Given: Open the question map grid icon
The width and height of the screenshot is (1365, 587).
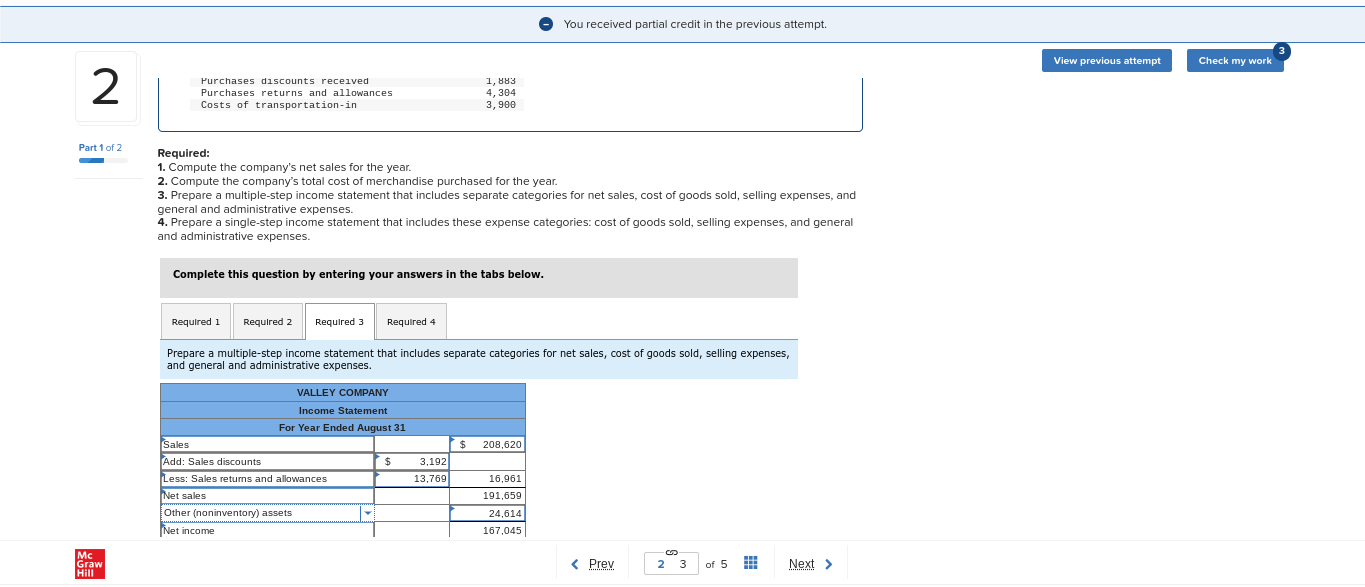Looking at the screenshot, I should point(750,563).
